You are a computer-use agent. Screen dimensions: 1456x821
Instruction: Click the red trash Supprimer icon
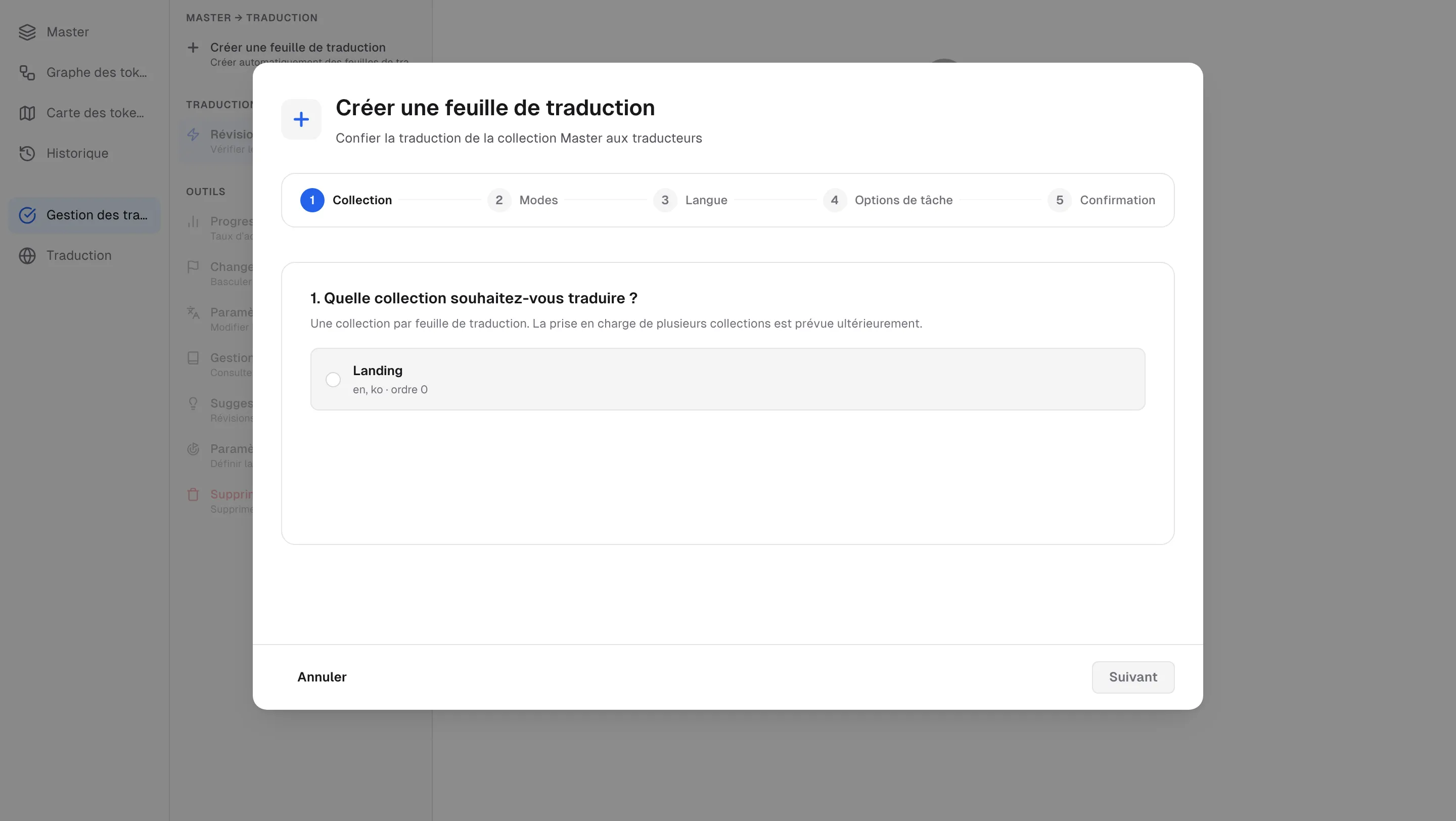(x=193, y=494)
